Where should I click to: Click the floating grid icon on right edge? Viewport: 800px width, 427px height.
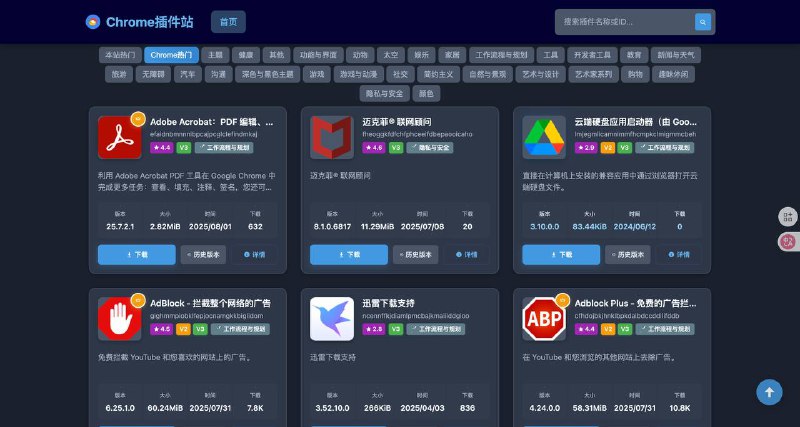pyautogui.click(x=788, y=216)
